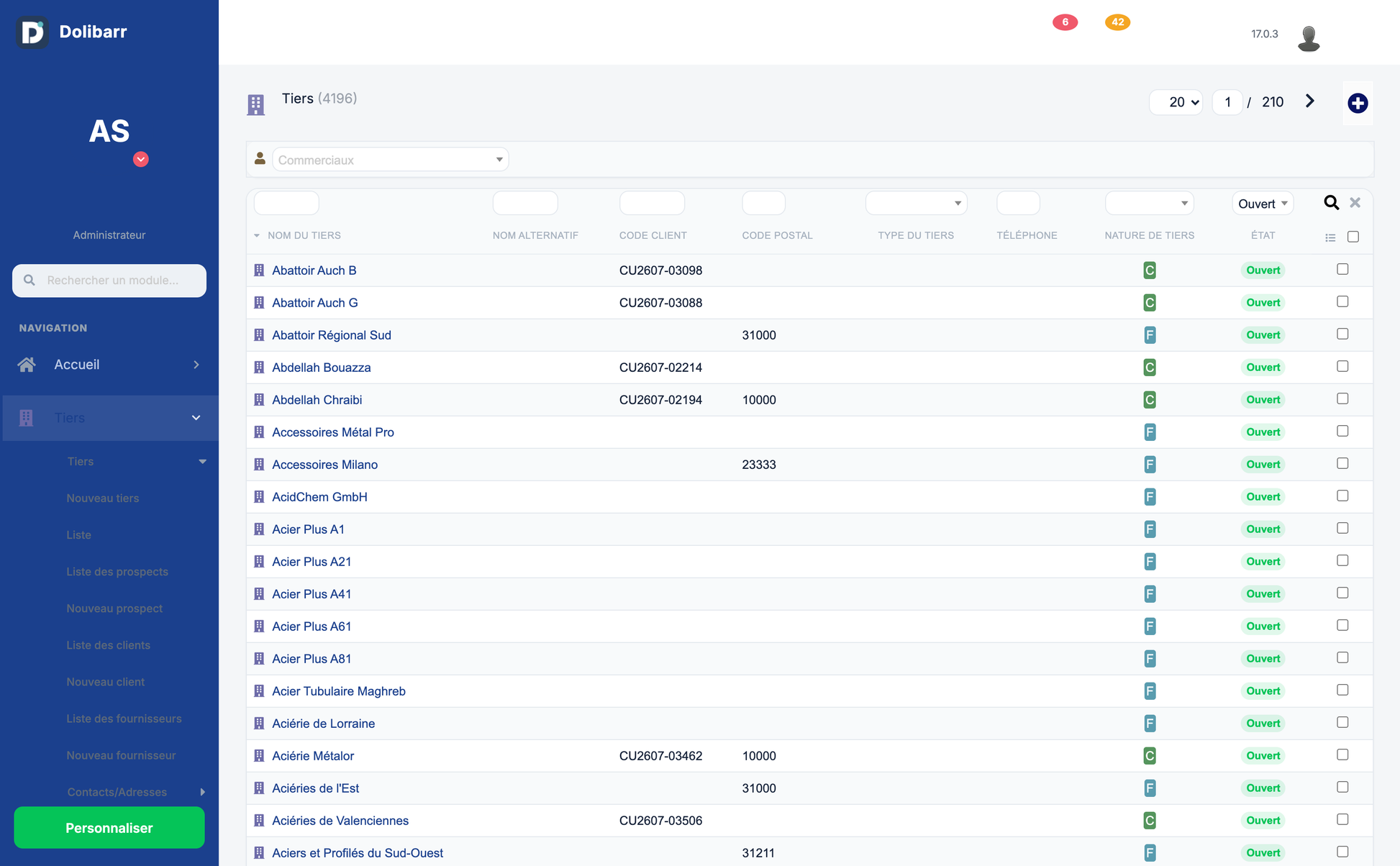Toggle the select-all checkbox in header

1353,237
